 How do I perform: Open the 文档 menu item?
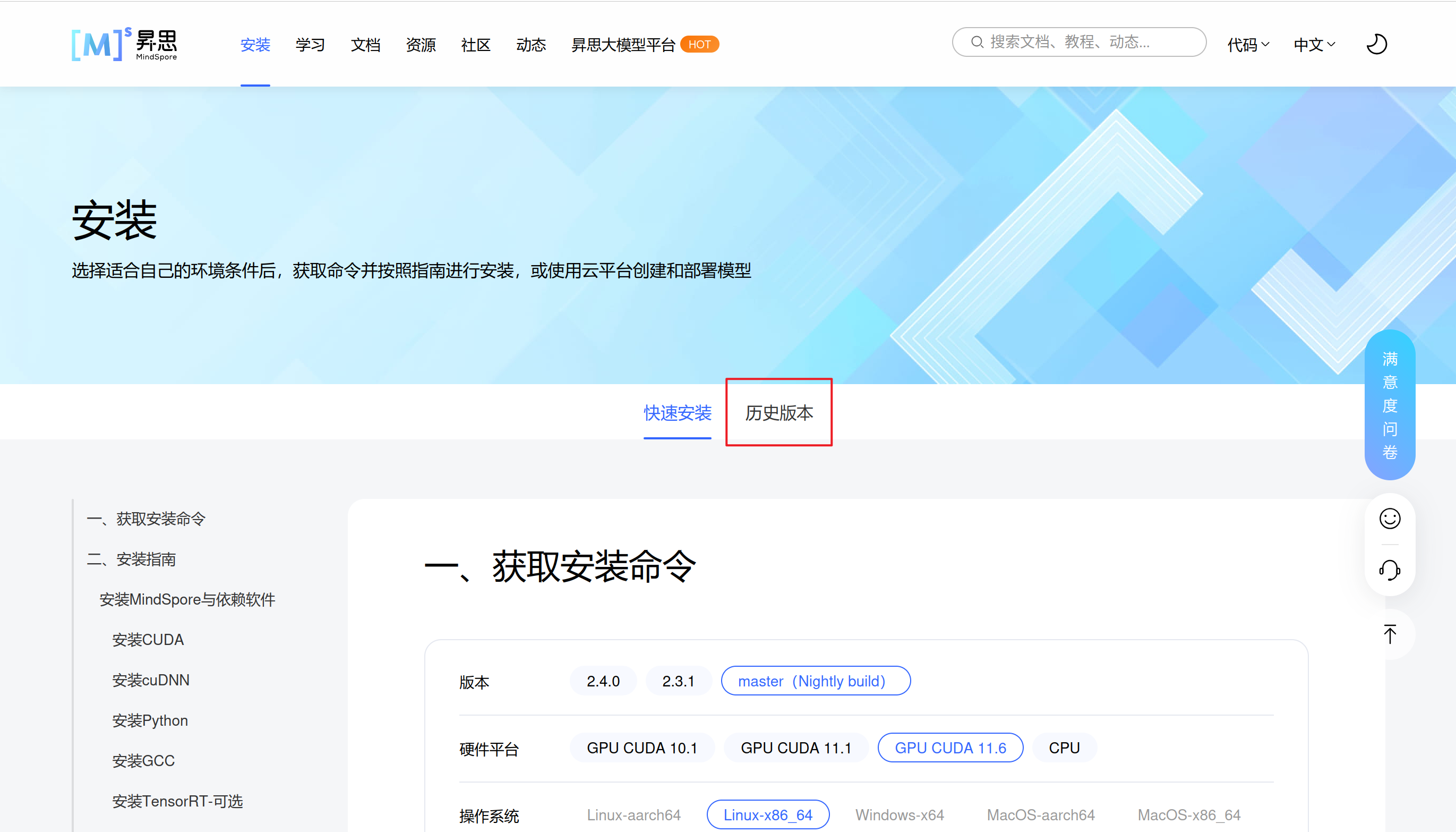pyautogui.click(x=365, y=45)
